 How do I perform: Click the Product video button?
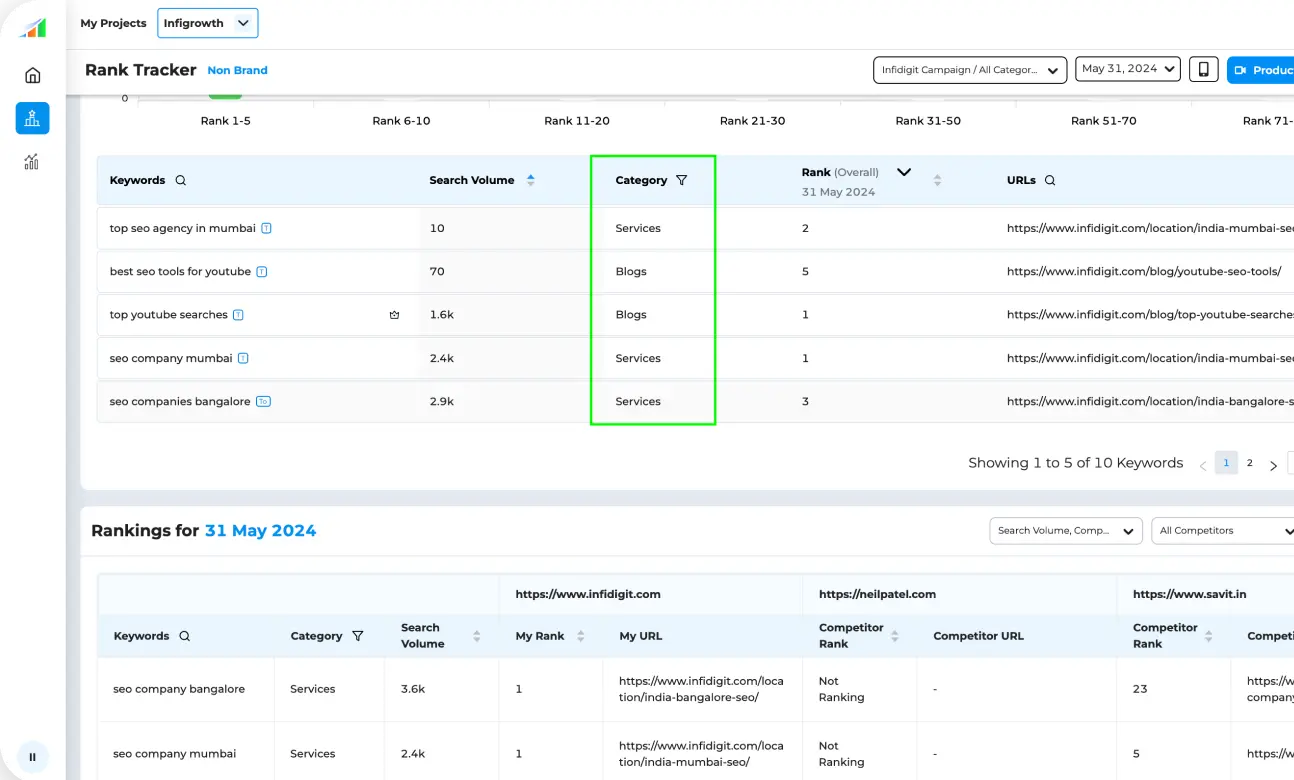tap(1261, 70)
